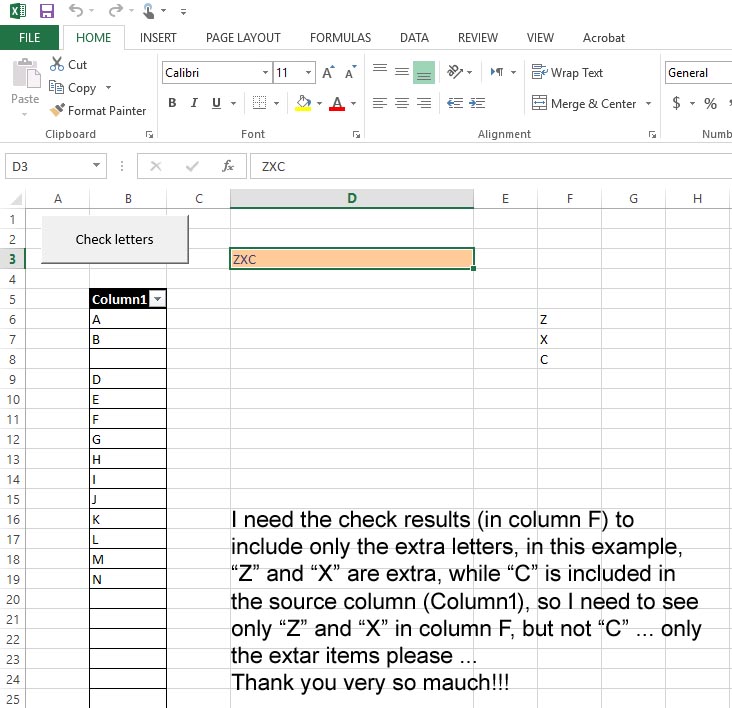Click the Middle Align icon

click(402, 72)
